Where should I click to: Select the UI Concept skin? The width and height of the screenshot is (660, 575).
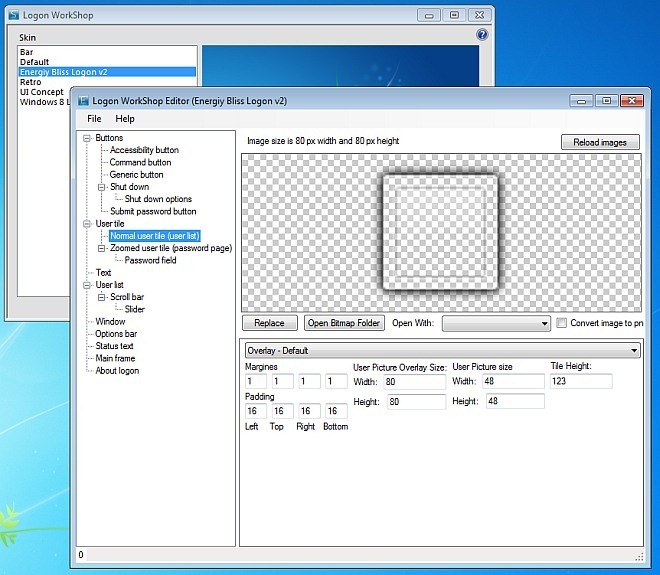click(42, 92)
